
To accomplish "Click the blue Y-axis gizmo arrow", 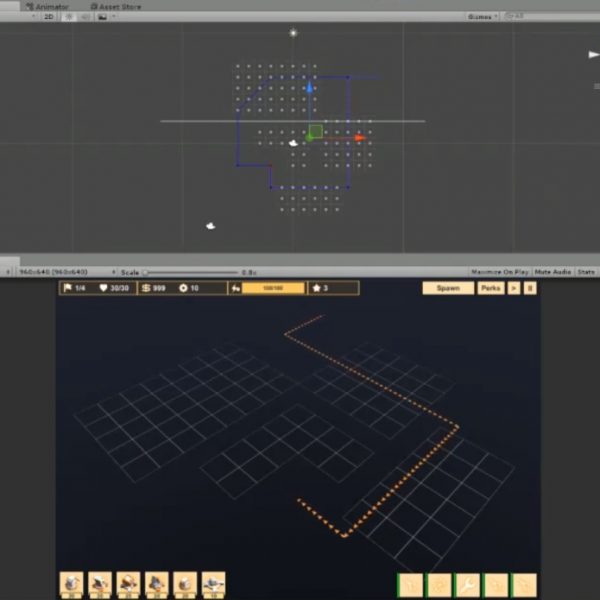I will (310, 90).
